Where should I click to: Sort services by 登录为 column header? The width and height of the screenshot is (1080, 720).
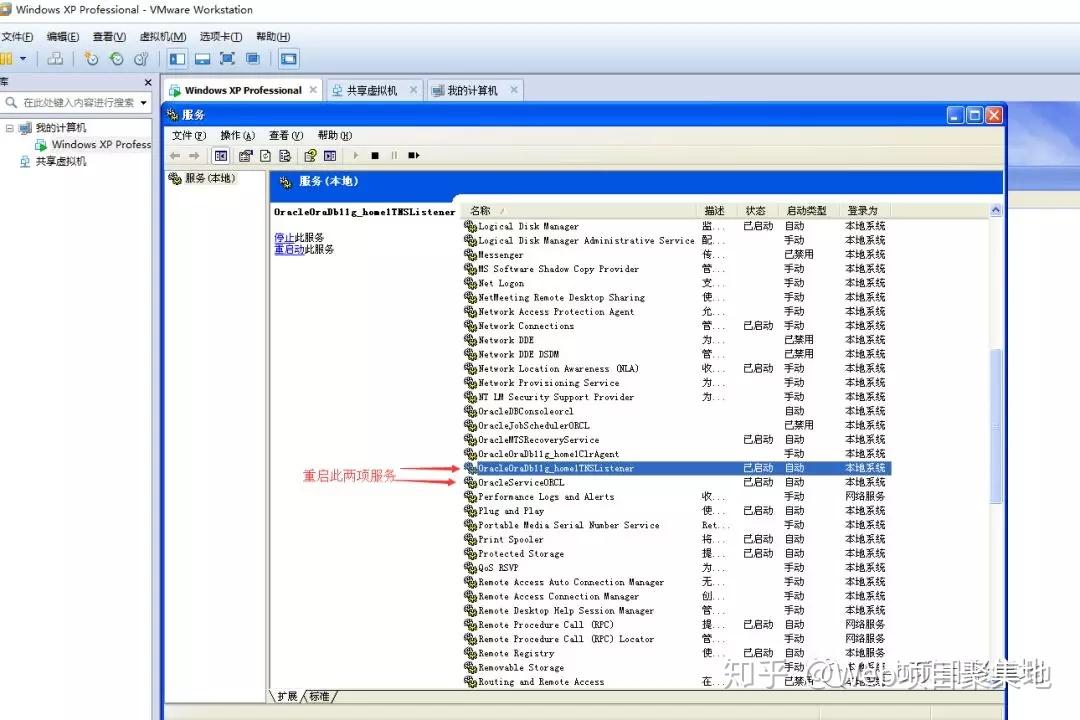pos(863,211)
